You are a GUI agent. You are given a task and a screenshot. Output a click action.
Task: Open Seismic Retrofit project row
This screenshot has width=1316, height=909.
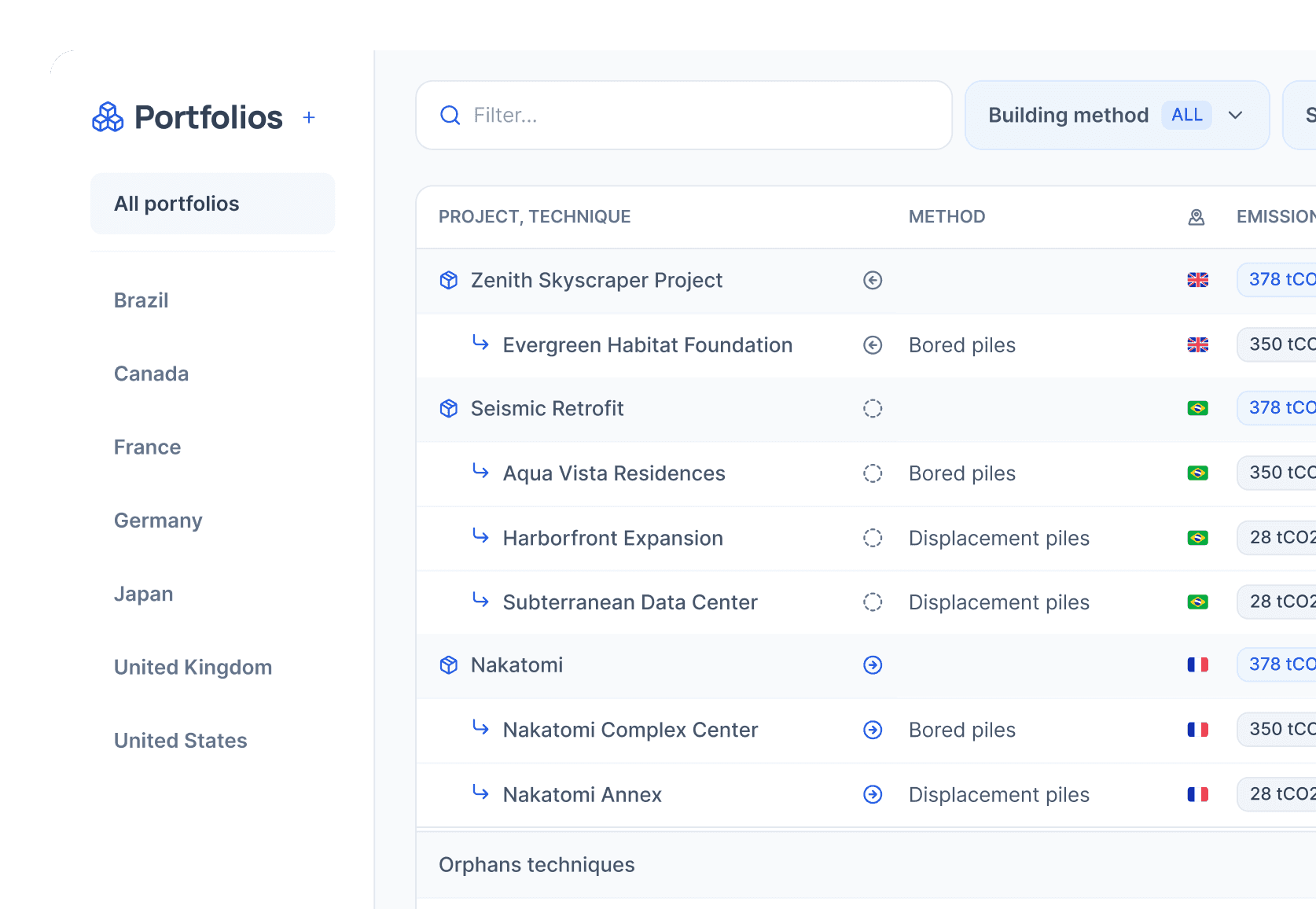866,409
